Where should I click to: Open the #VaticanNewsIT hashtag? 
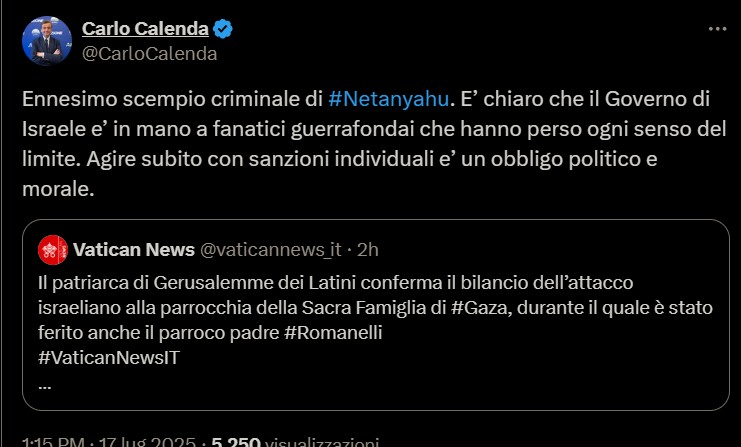(110, 357)
